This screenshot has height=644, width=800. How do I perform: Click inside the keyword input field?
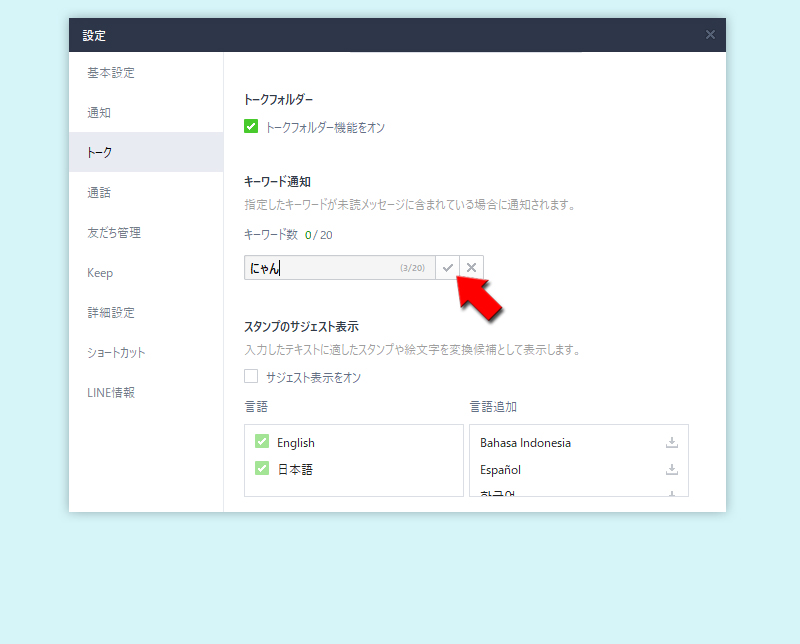[x=330, y=267]
